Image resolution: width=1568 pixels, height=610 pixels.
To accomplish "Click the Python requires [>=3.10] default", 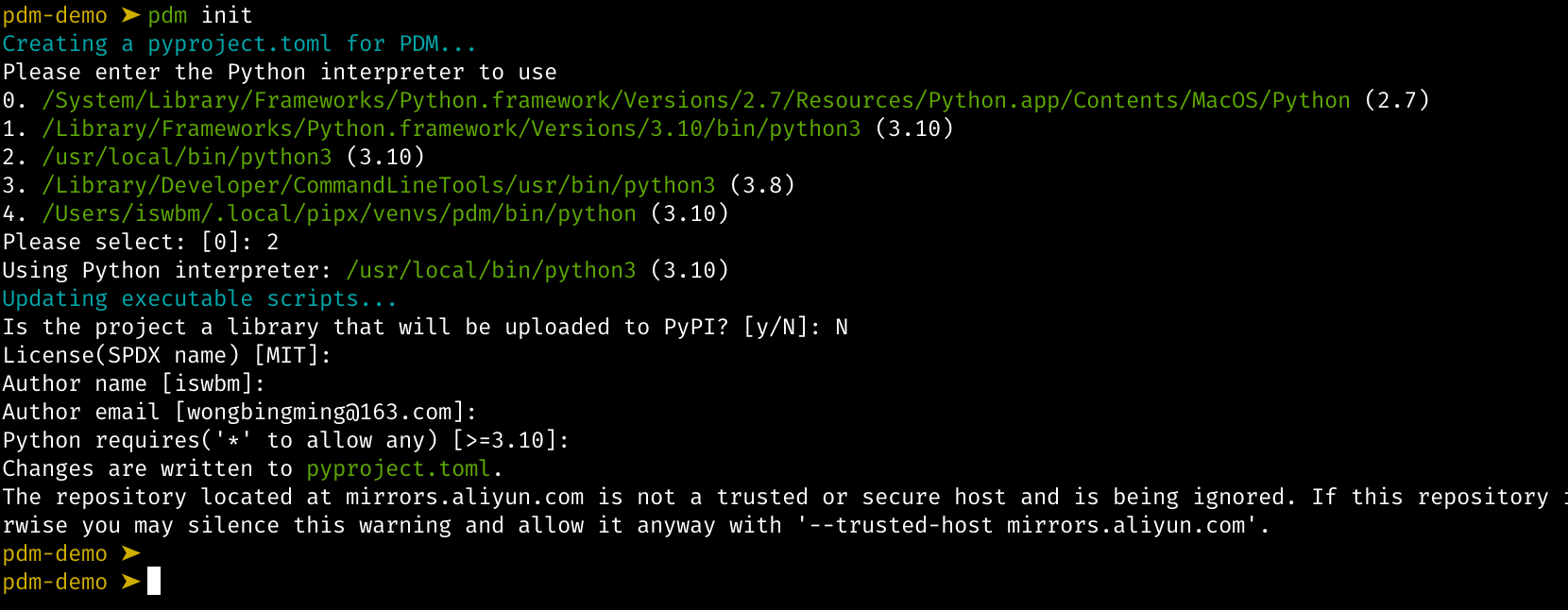I will pos(504,441).
